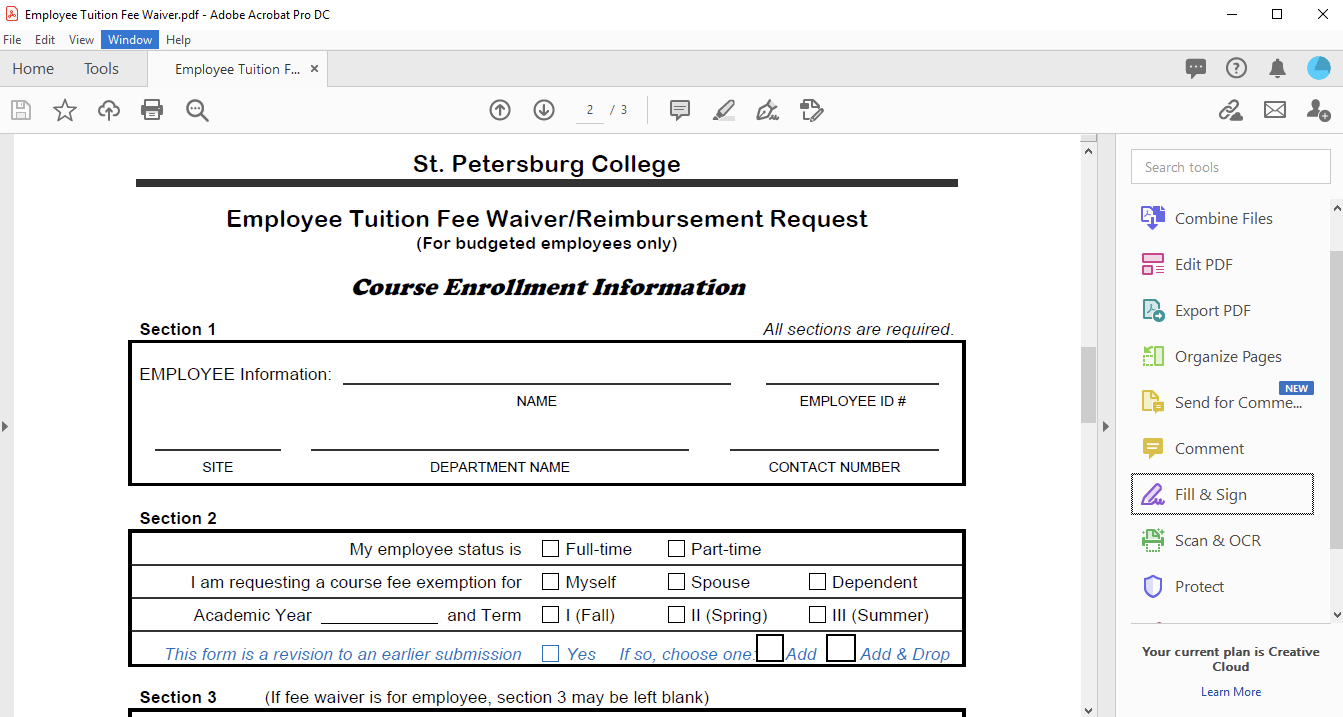Viewport: 1343px width, 717px height.
Task: Click the add-person share icon
Action: 1319,110
